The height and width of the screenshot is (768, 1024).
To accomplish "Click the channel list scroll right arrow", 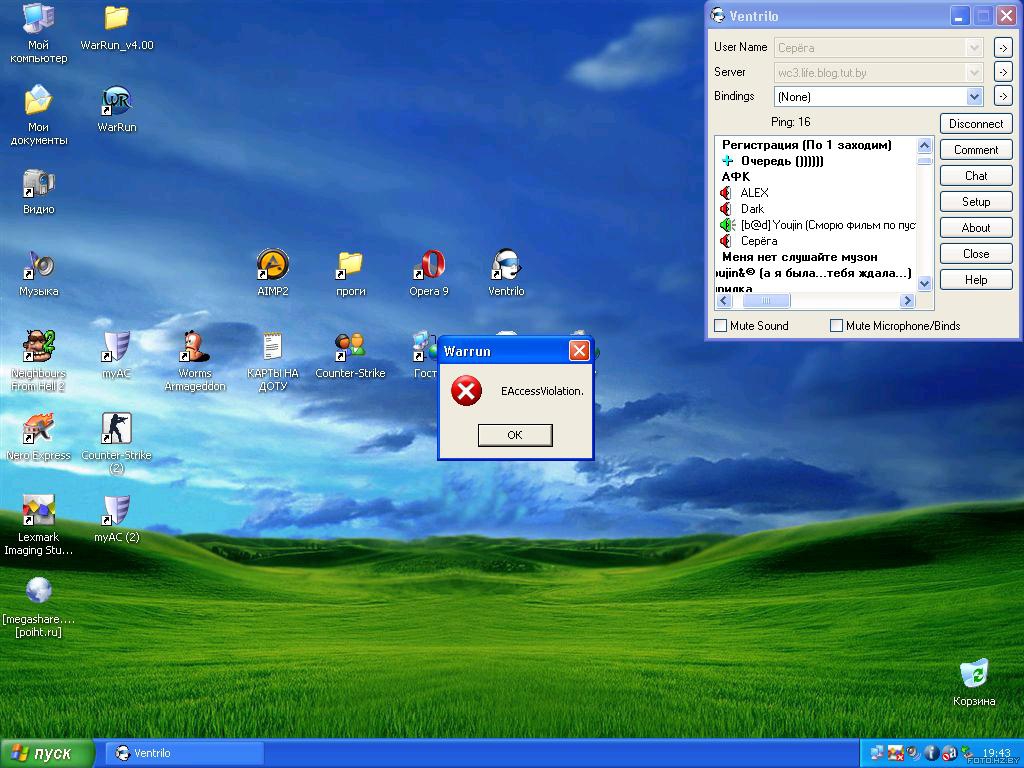I will tap(906, 300).
